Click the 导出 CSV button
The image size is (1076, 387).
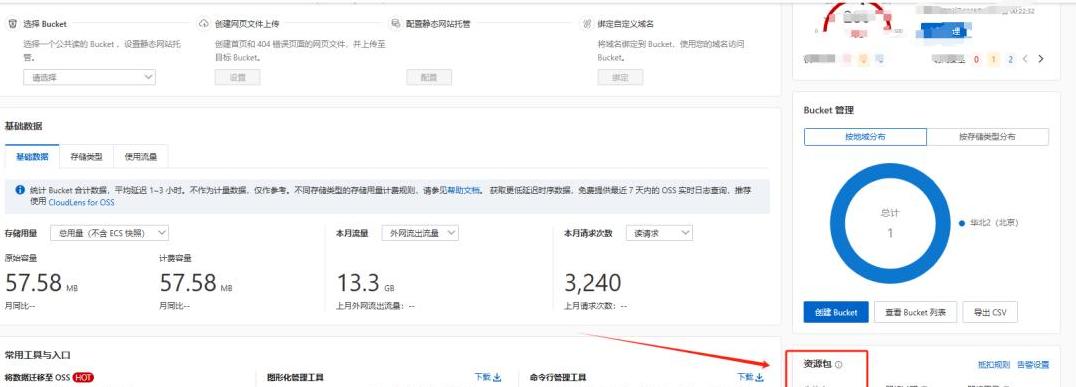(x=990, y=312)
